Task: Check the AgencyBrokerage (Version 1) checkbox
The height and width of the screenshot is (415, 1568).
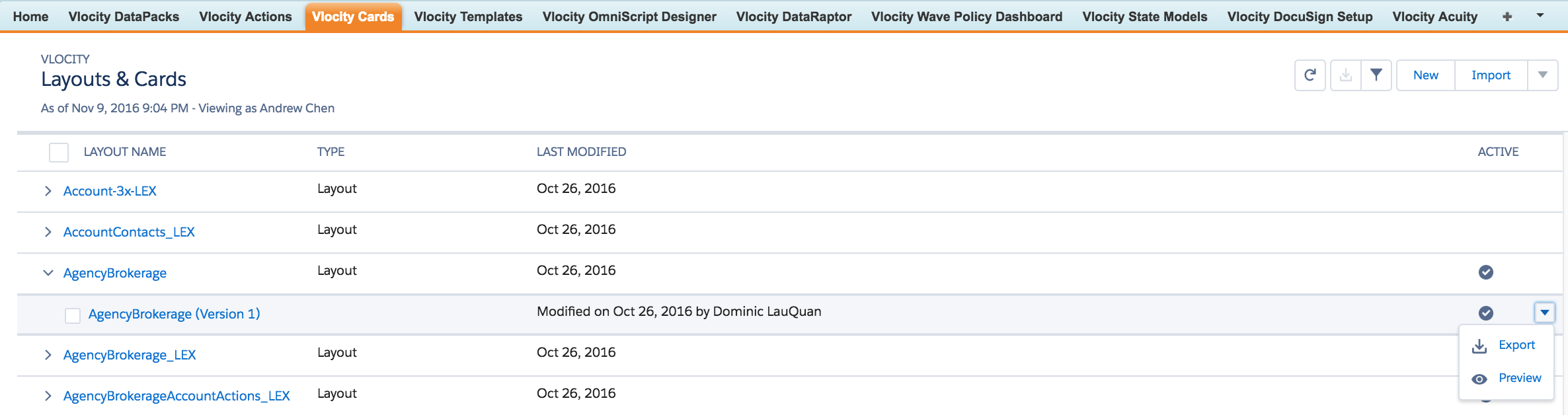Action: coord(73,316)
